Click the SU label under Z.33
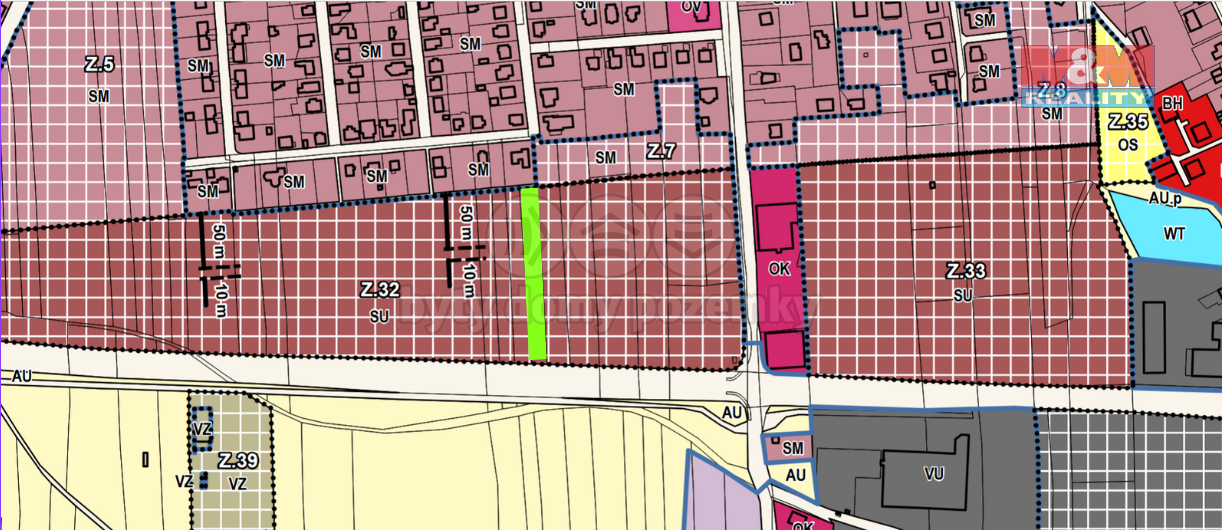This screenshot has height=530, width=1222. [x=963, y=295]
